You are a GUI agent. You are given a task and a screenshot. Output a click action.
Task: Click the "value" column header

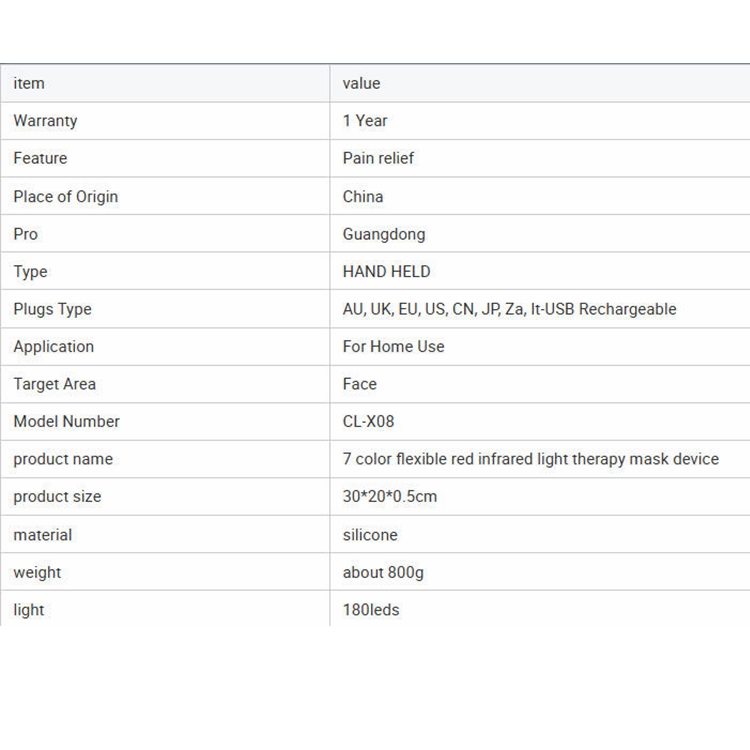[x=361, y=84]
